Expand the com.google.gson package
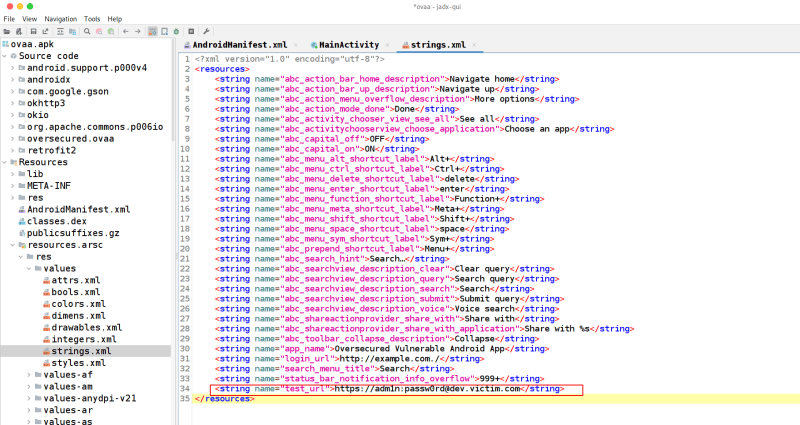Viewport: 800px width, 425px height. click(13, 91)
